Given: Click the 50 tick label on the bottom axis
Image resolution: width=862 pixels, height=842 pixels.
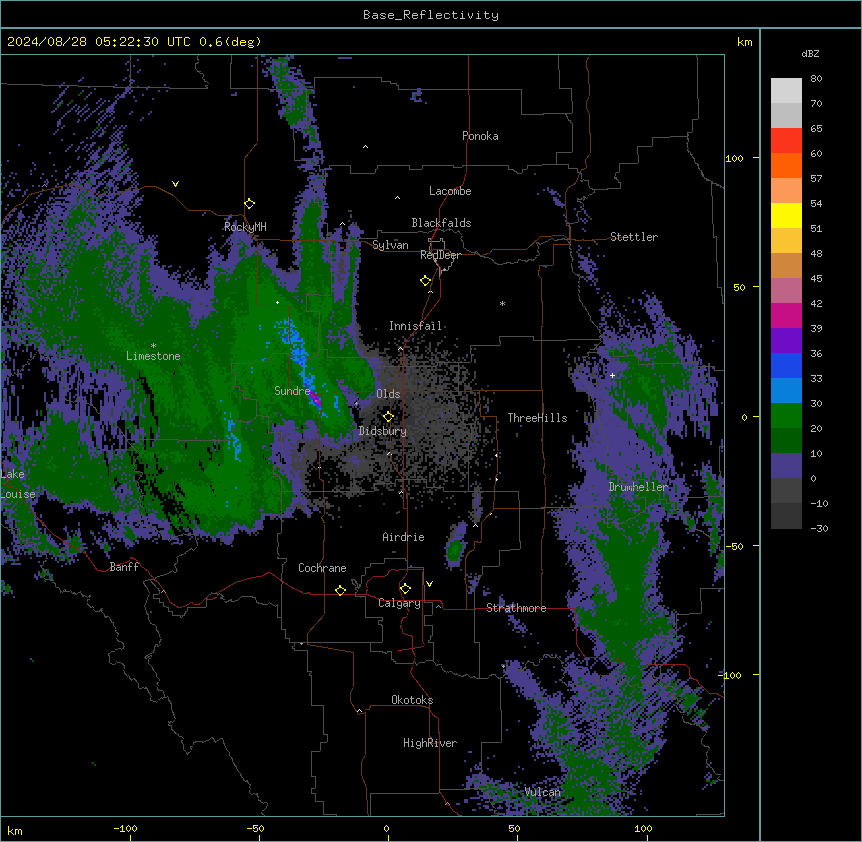Looking at the screenshot, I should coord(514,828).
